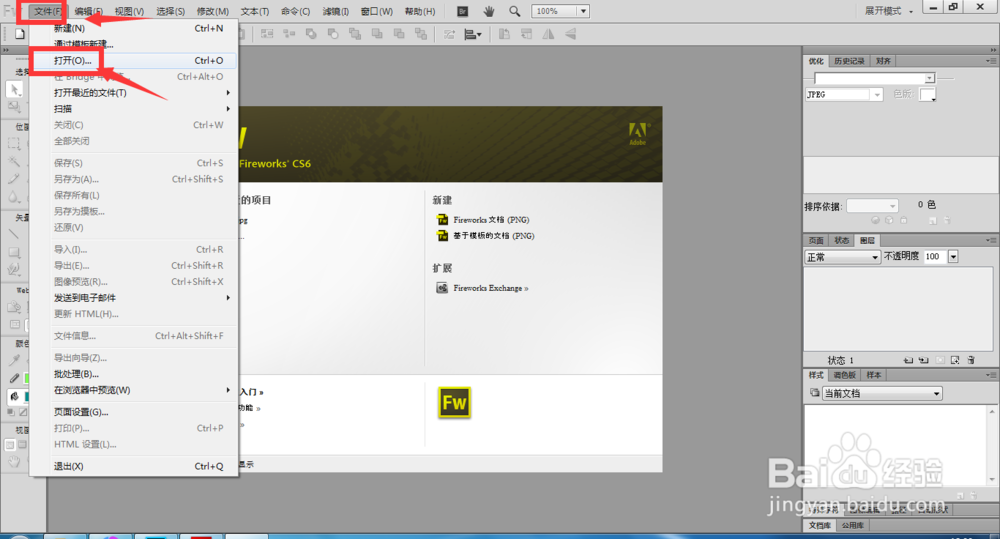The image size is (1000, 539).
Task: Select the Hand tool in the view section
Action: [x=14, y=461]
